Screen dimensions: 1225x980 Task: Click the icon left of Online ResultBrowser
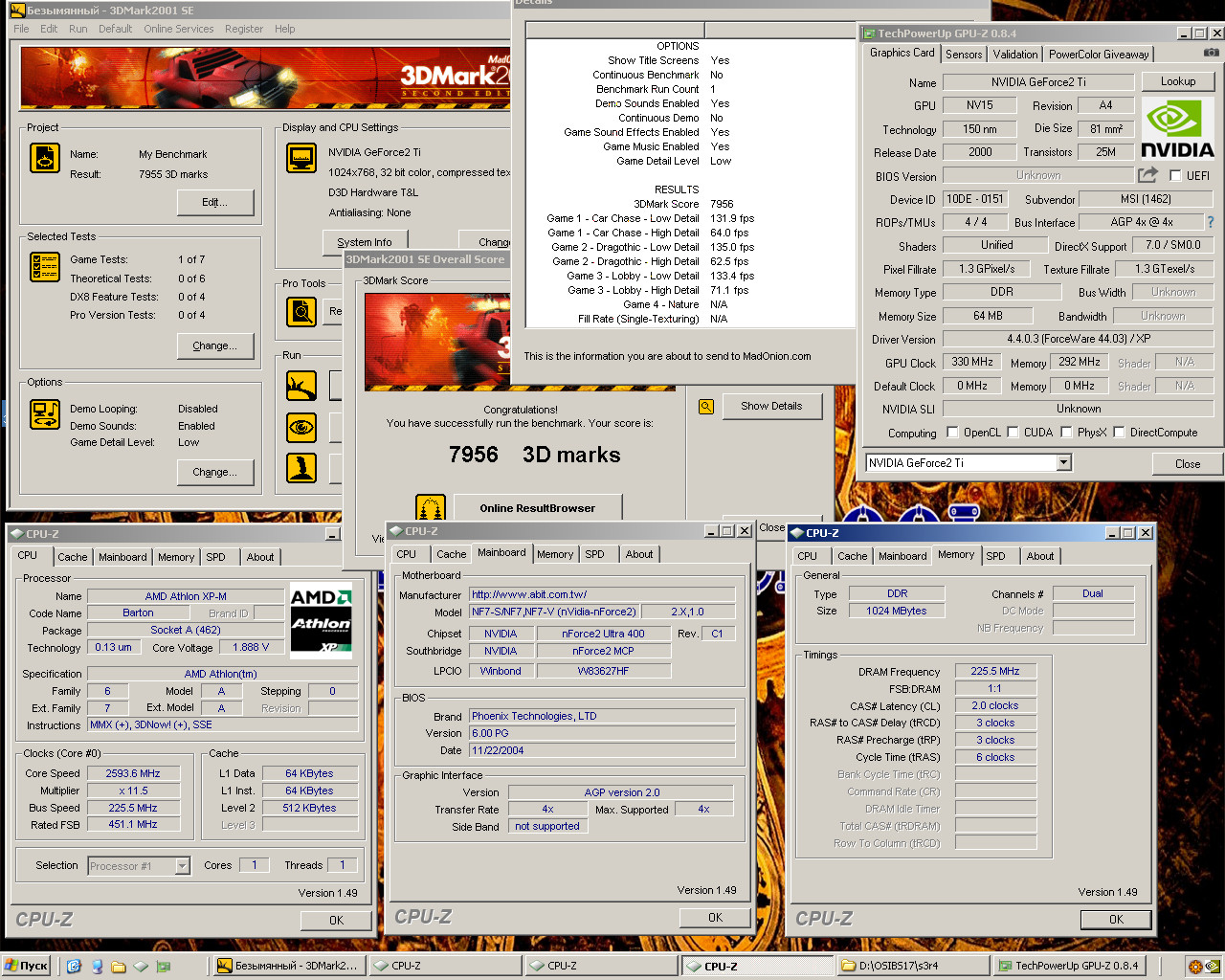point(431,508)
